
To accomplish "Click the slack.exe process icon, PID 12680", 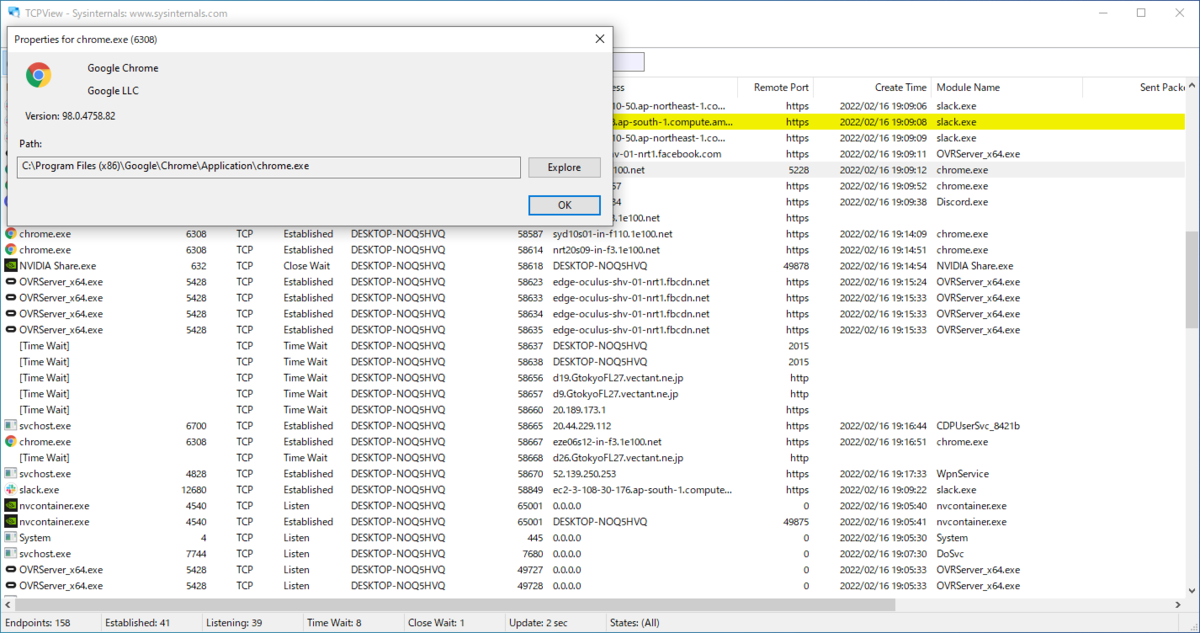I will [11, 490].
